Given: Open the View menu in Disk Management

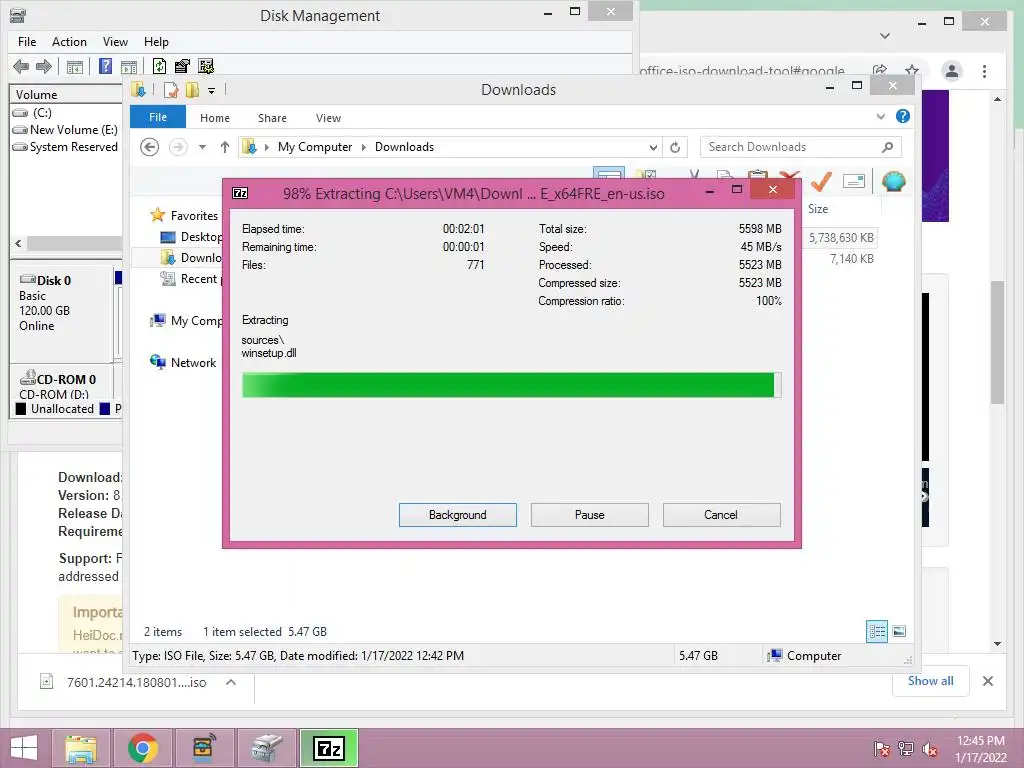Looking at the screenshot, I should click(115, 42).
